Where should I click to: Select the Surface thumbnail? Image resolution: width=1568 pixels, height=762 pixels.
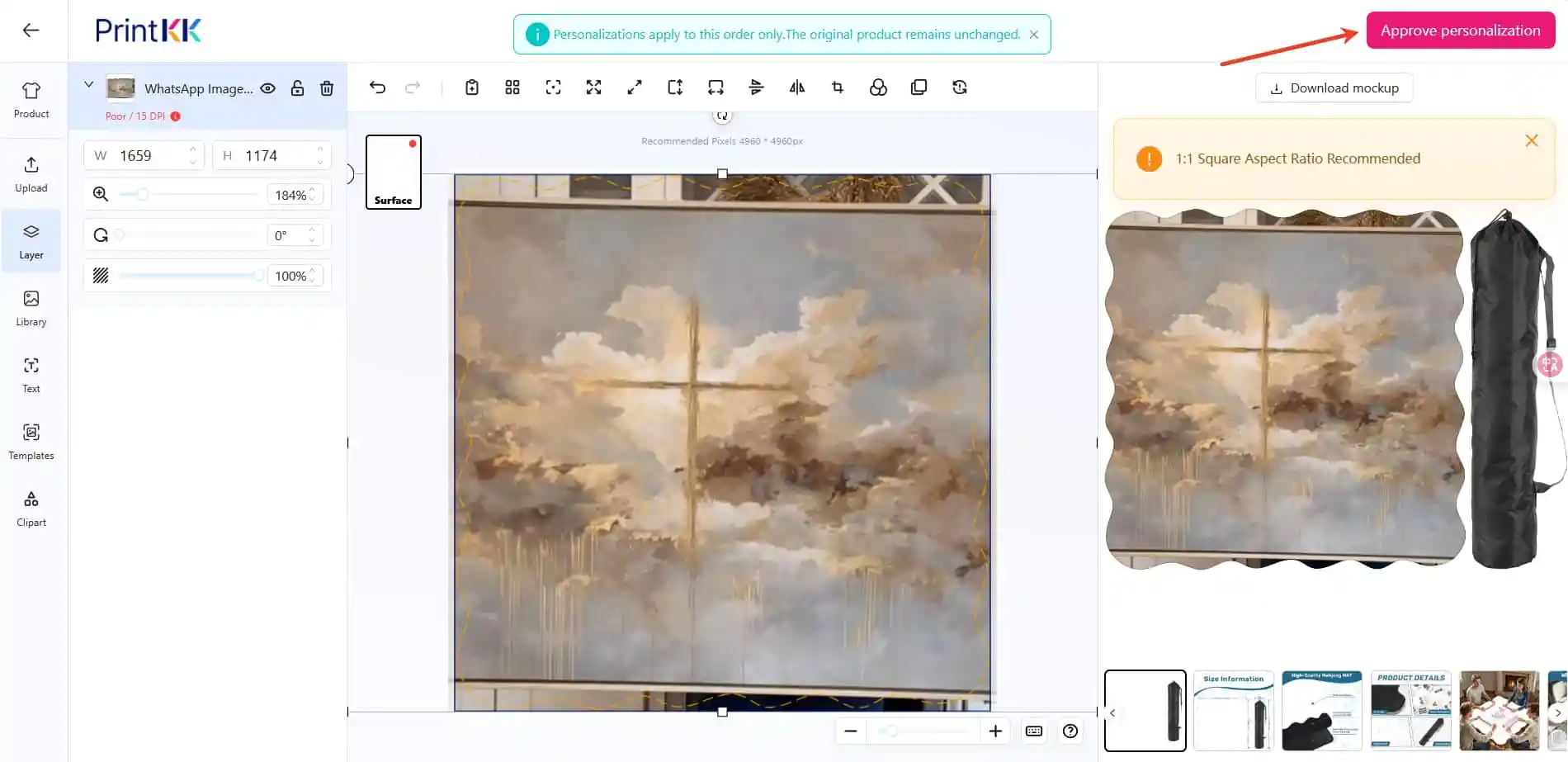tap(394, 172)
